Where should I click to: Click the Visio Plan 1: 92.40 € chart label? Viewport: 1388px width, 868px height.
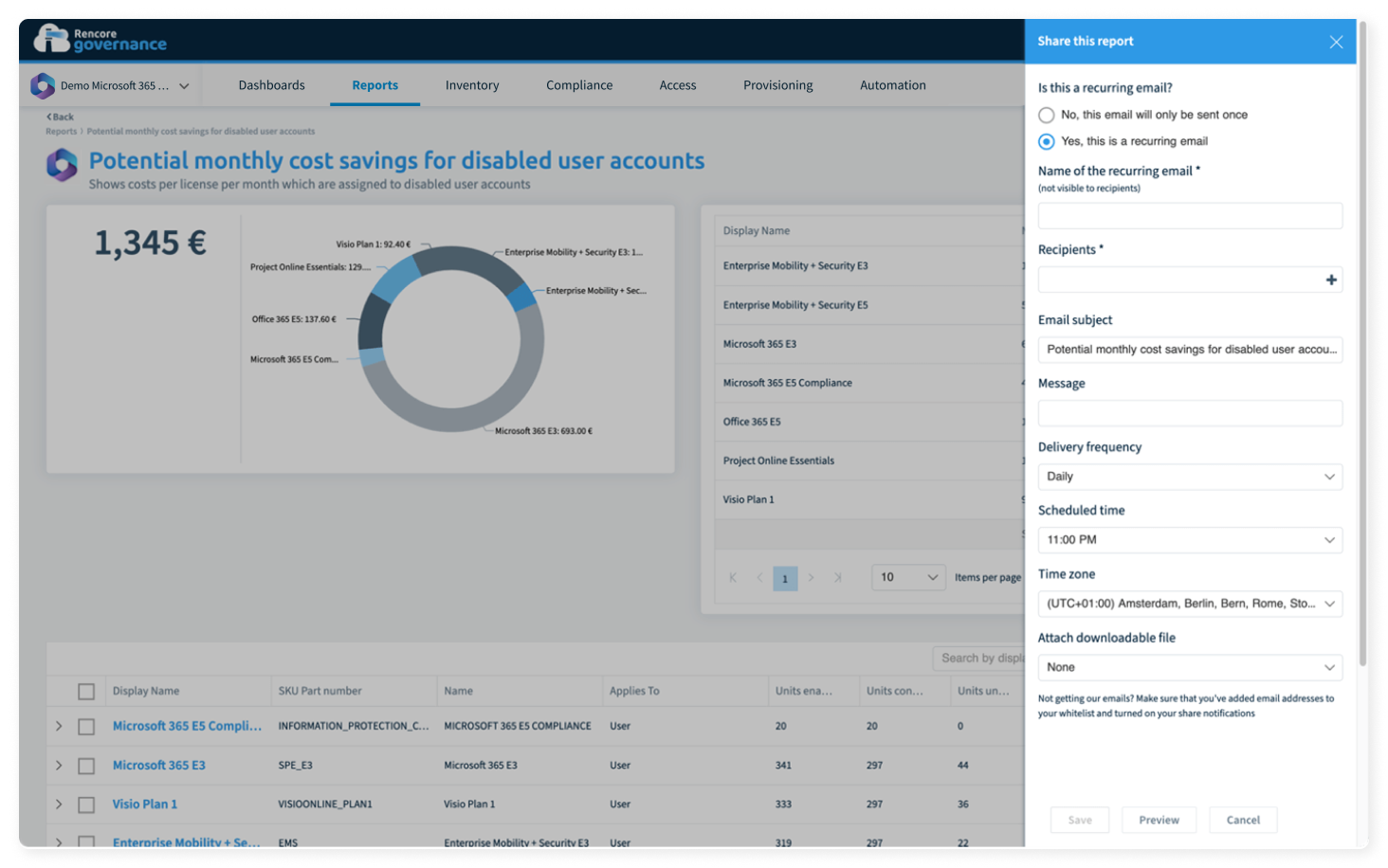point(374,244)
